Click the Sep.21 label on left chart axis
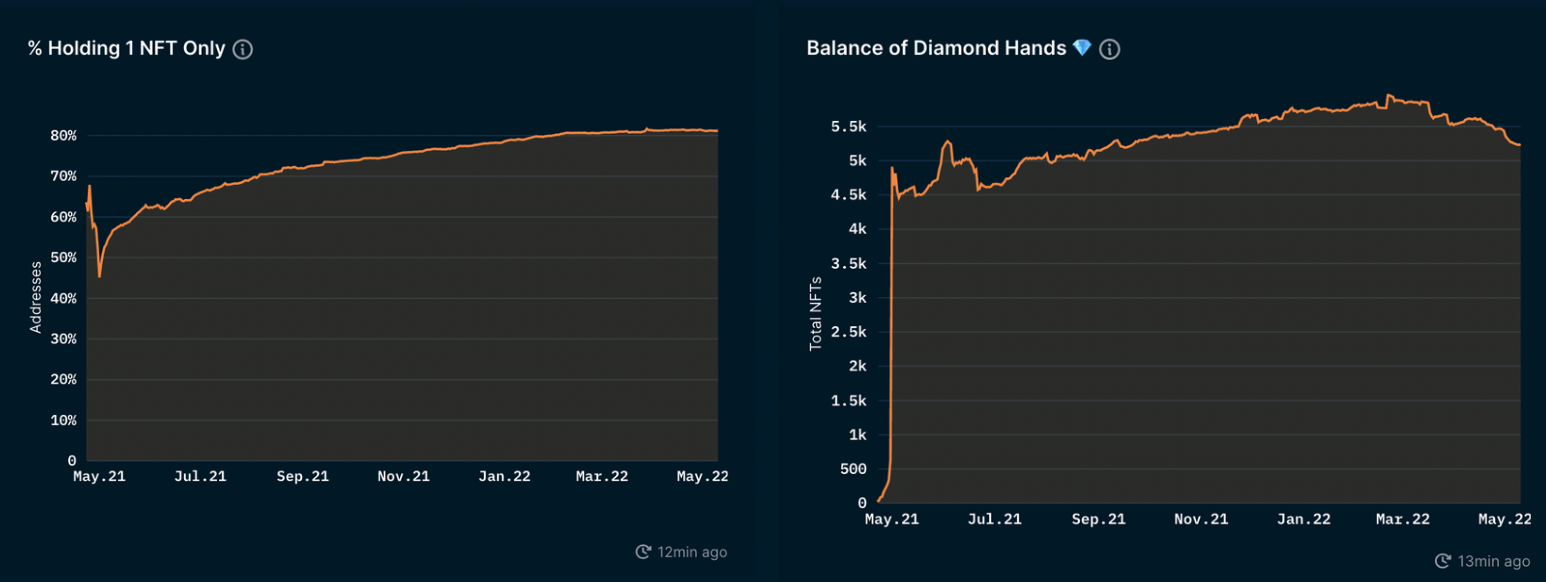Screen dimensions: 1546x582 point(303,477)
